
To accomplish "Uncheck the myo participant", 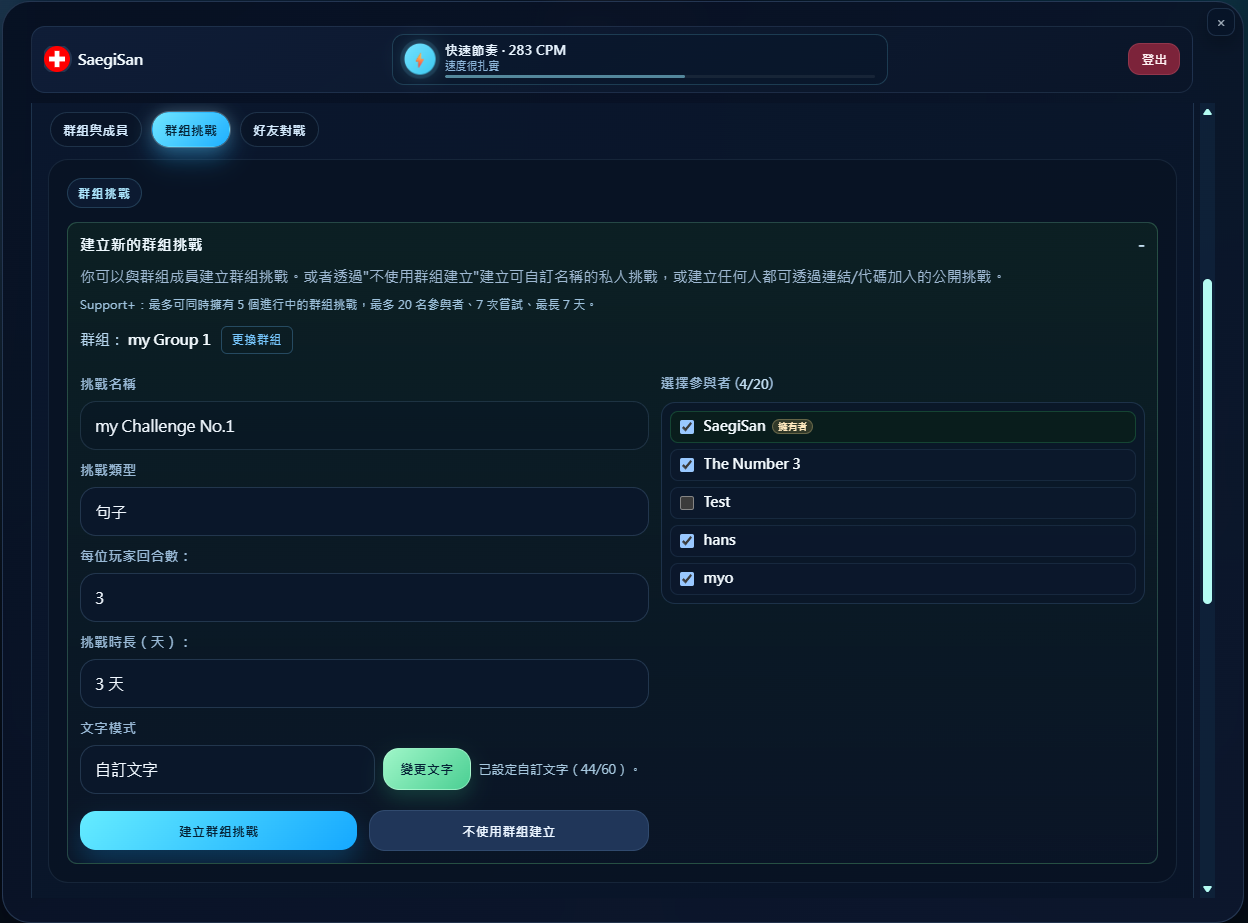I will pos(687,579).
